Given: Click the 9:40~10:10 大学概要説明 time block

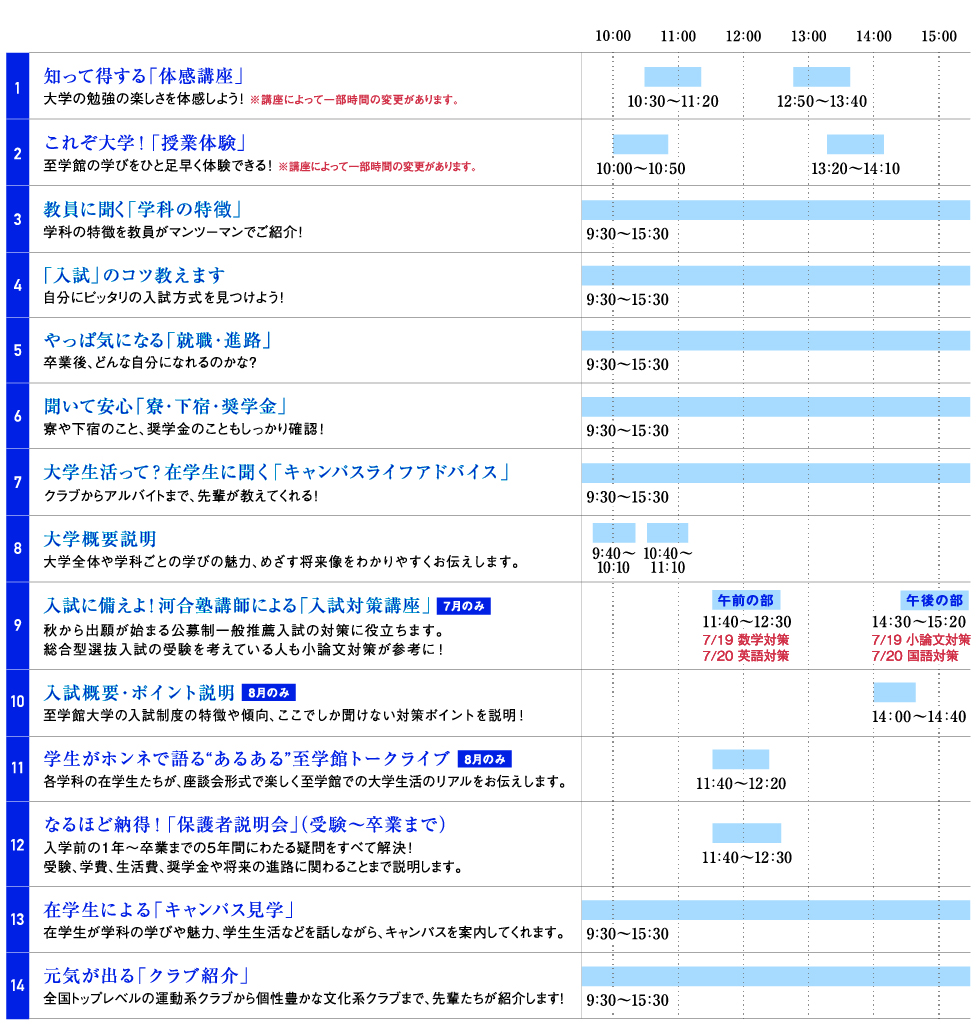Looking at the screenshot, I should click(x=613, y=533).
